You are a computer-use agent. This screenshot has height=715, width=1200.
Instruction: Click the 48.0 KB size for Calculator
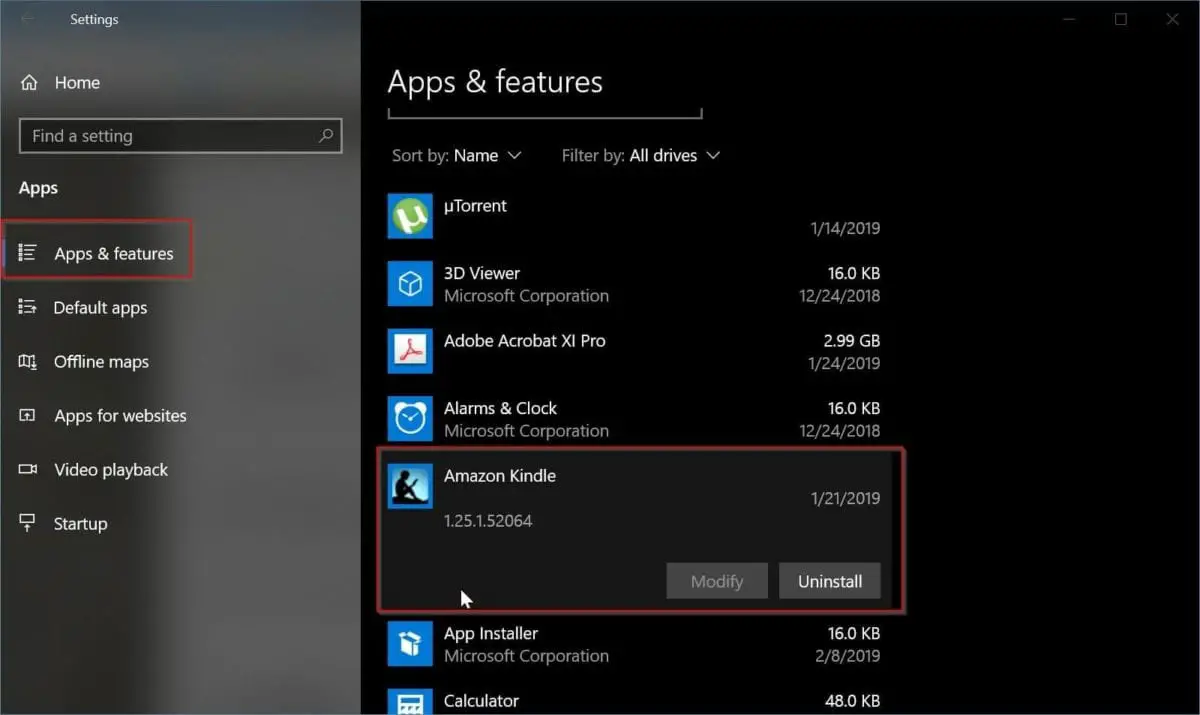click(854, 701)
